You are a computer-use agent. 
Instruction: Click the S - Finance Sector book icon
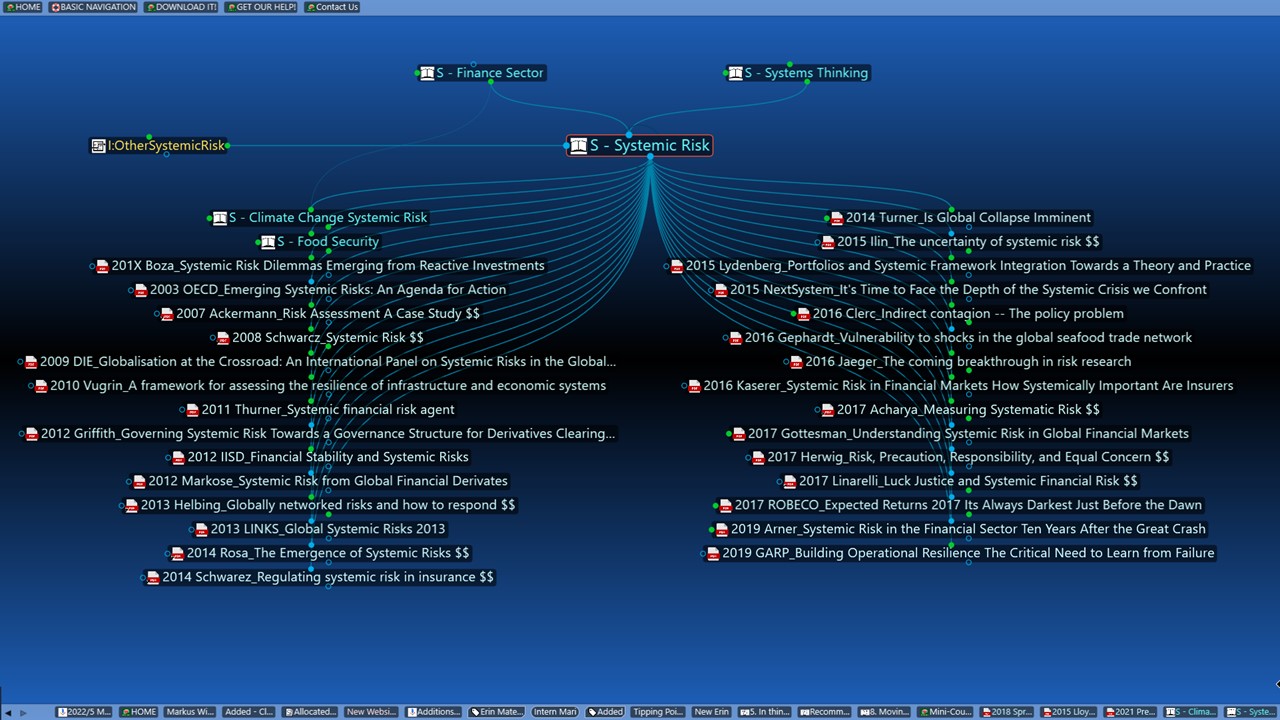427,73
